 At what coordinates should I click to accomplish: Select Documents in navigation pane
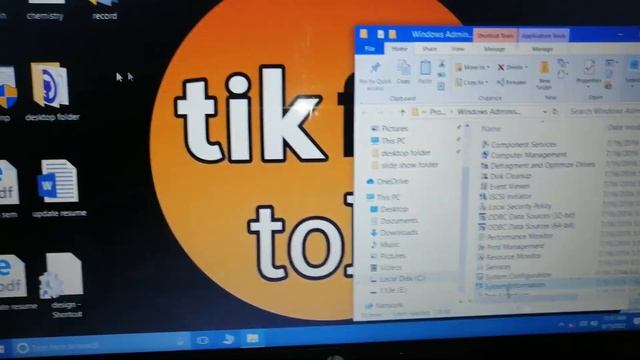point(394,221)
